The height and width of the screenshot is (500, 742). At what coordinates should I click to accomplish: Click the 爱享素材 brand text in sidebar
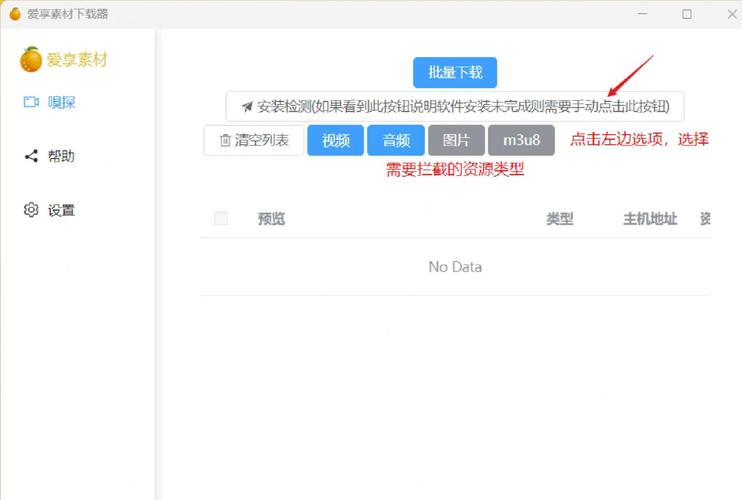click(77, 60)
